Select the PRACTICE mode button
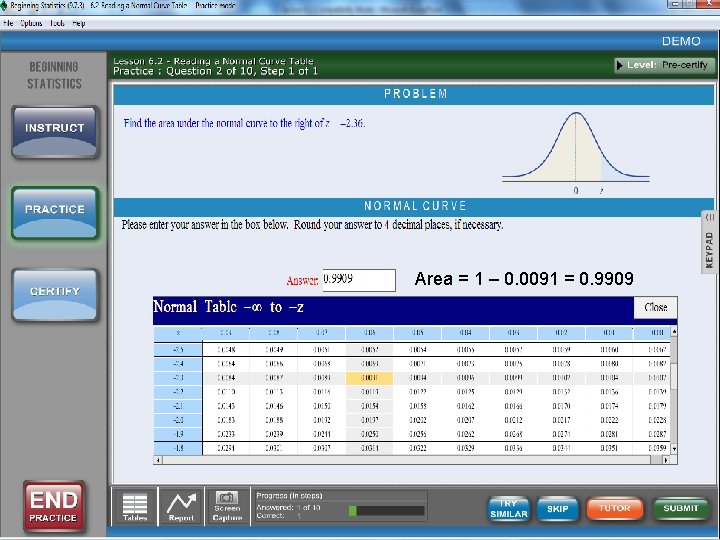Screen dimensions: 720x540 tap(55, 213)
